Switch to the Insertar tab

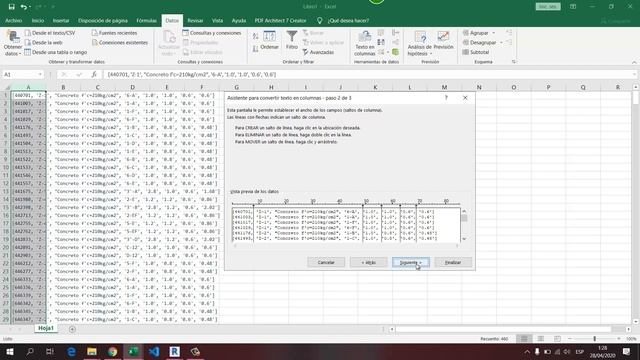[x=61, y=20]
